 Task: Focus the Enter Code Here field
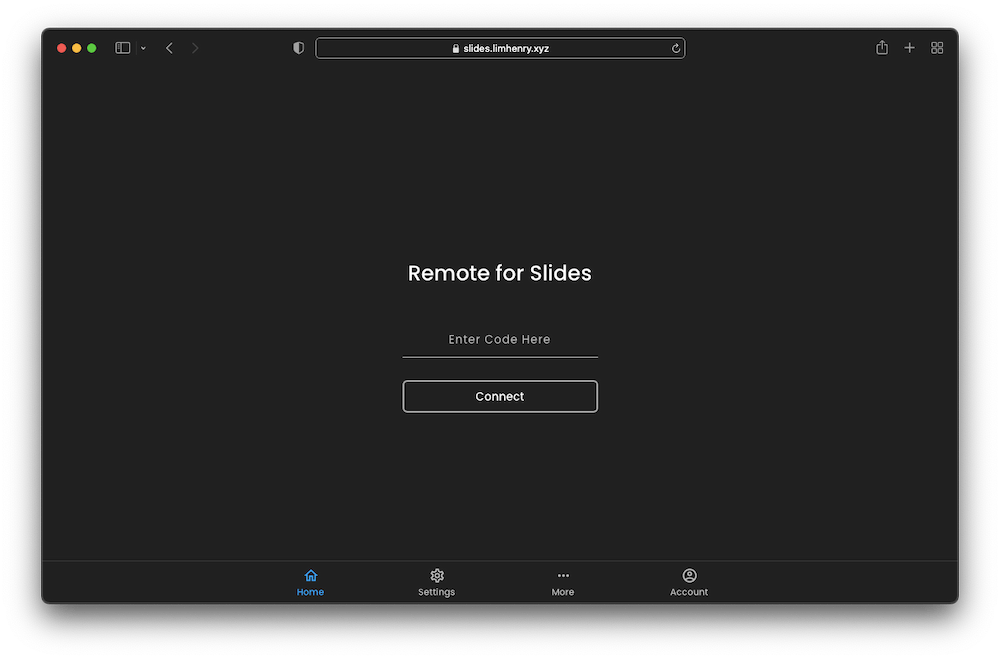500,340
